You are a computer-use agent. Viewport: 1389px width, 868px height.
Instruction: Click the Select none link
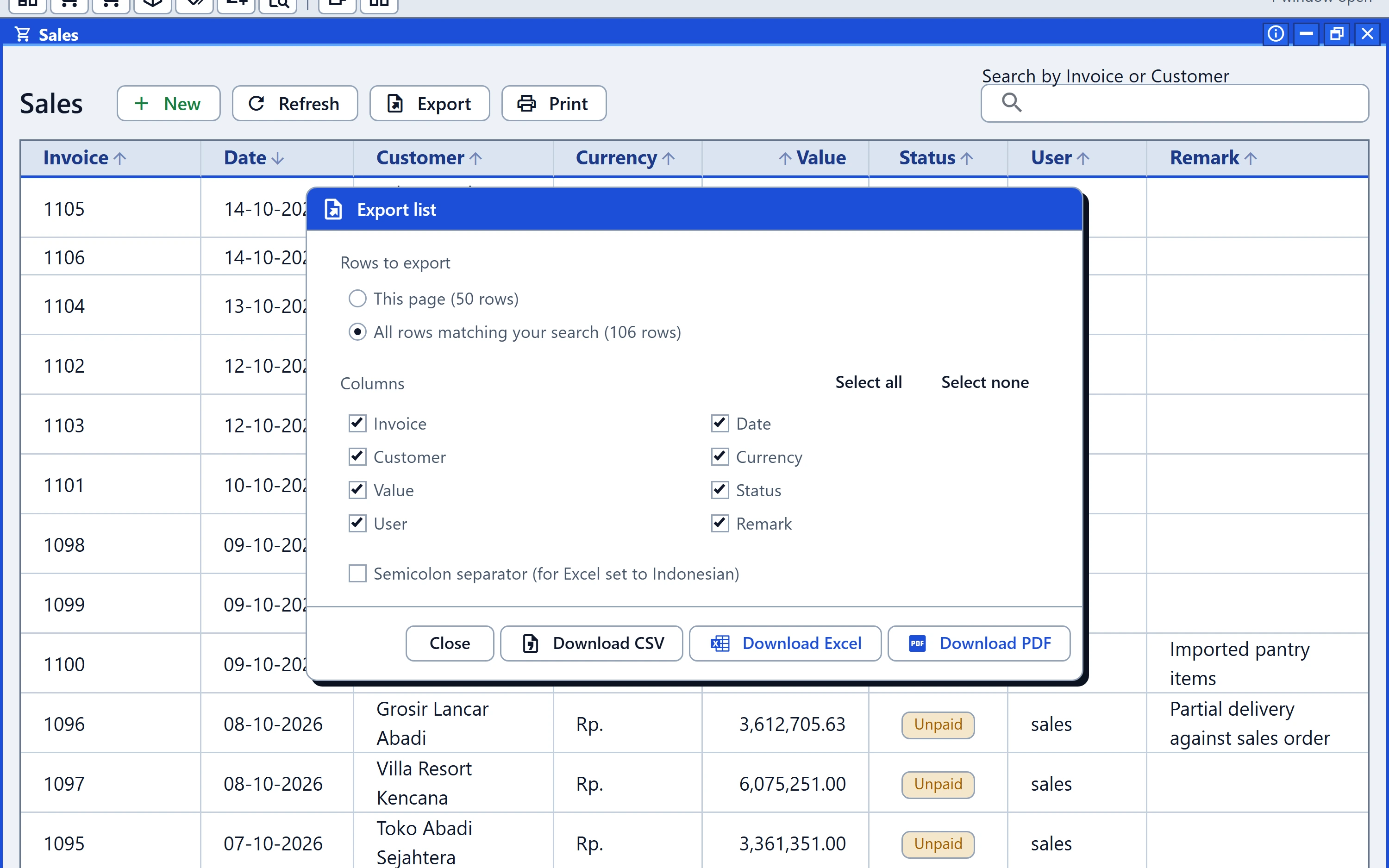[x=985, y=382]
